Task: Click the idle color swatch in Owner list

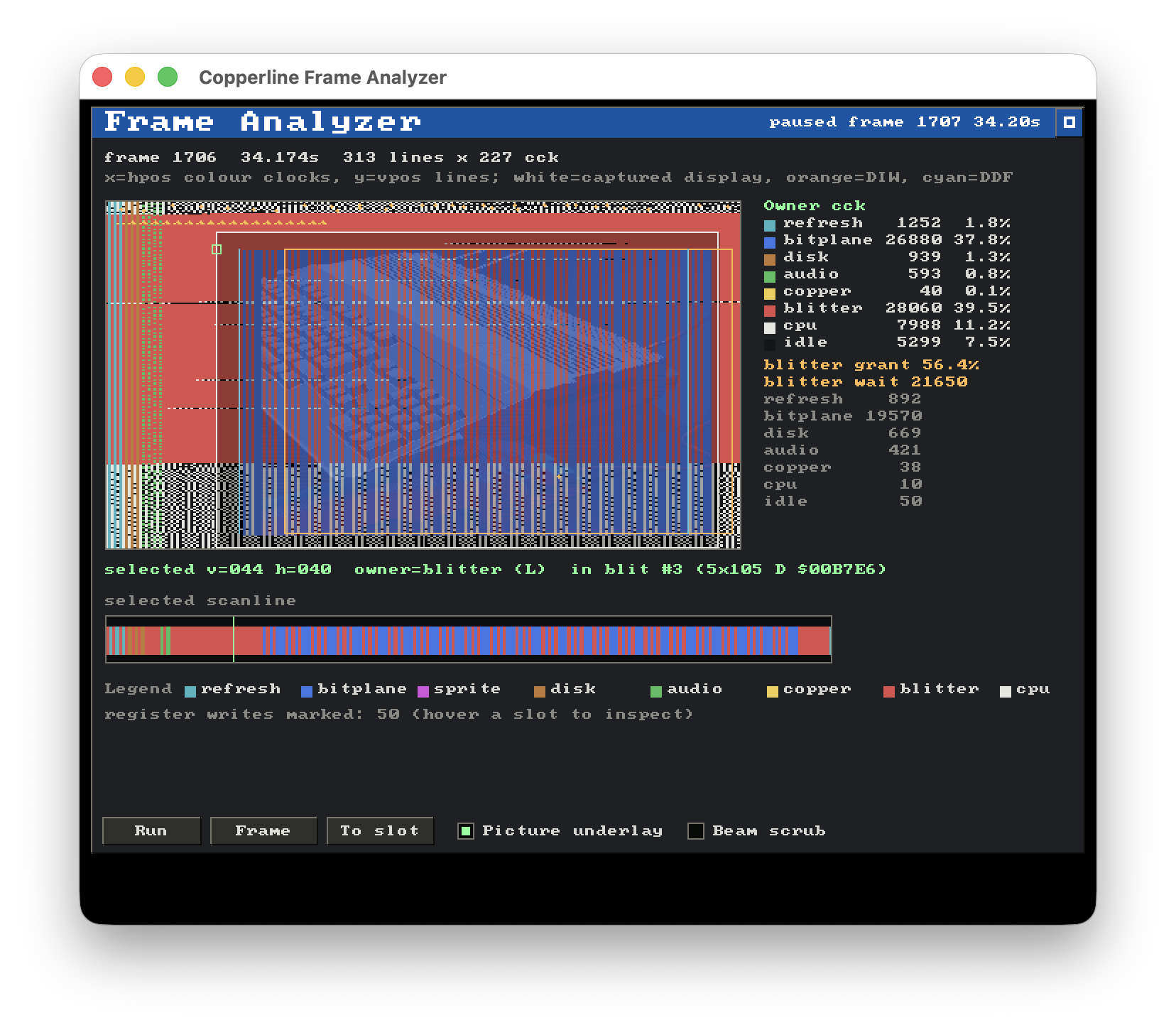Action: (770, 345)
